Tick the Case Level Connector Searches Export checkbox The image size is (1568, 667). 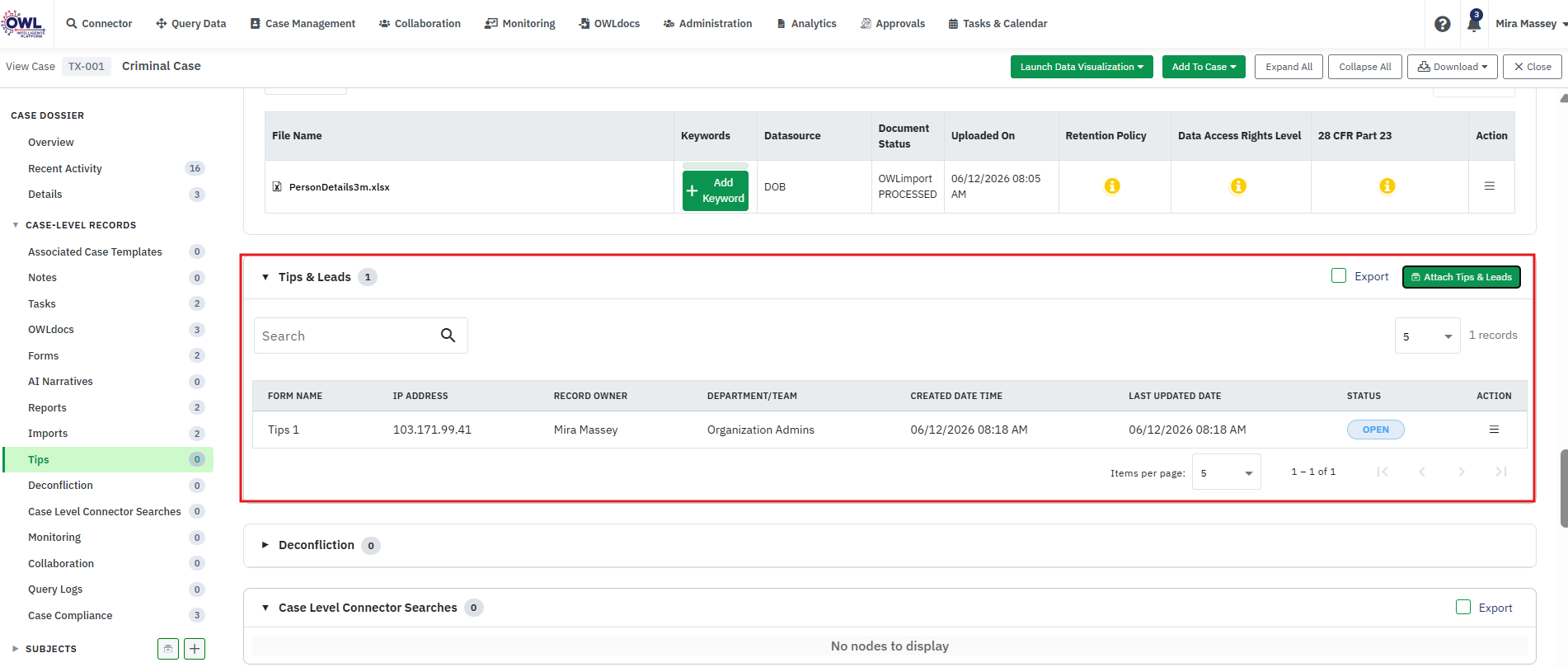1463,607
